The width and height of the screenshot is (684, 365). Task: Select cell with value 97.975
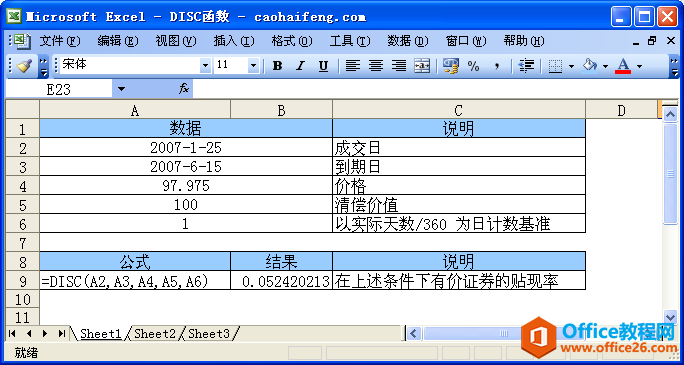186,185
